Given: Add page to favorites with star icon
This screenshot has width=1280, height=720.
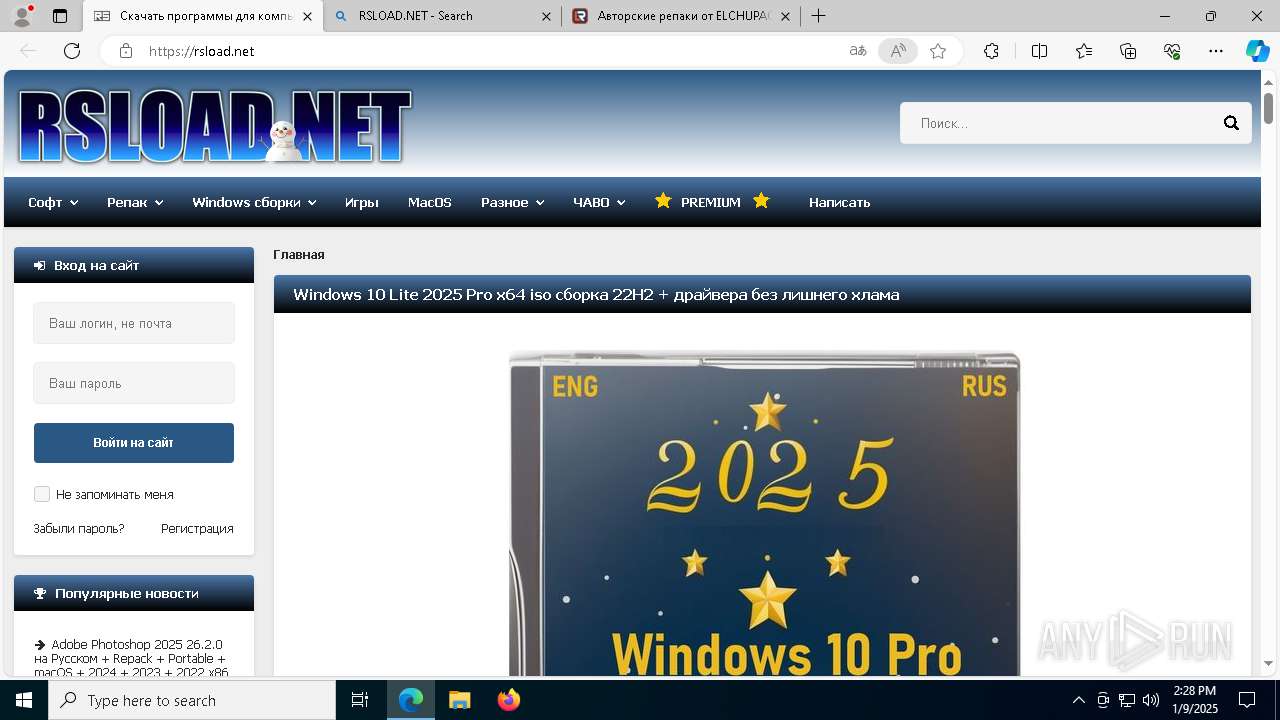Looking at the screenshot, I should coord(938,51).
